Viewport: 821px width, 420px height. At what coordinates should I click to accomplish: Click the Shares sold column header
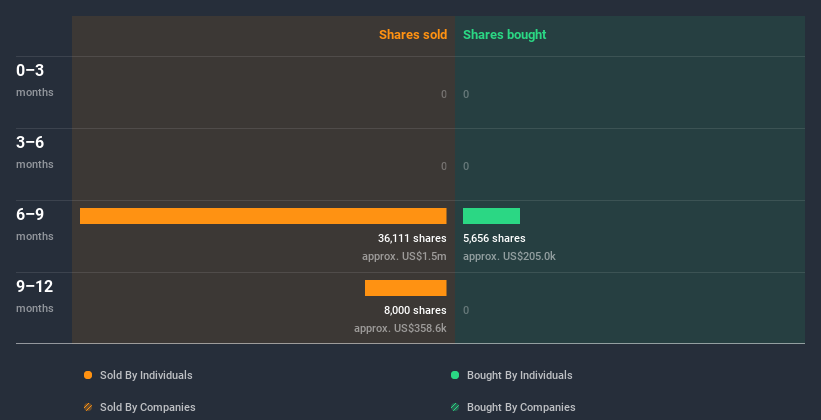[413, 35]
